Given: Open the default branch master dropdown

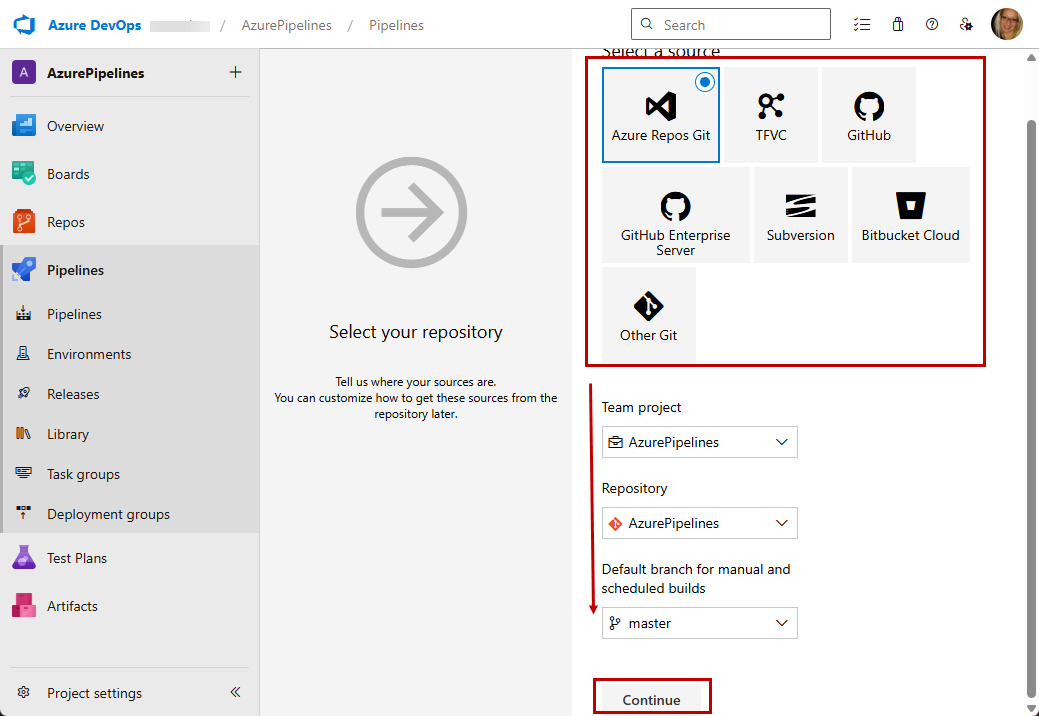Looking at the screenshot, I should tap(700, 623).
